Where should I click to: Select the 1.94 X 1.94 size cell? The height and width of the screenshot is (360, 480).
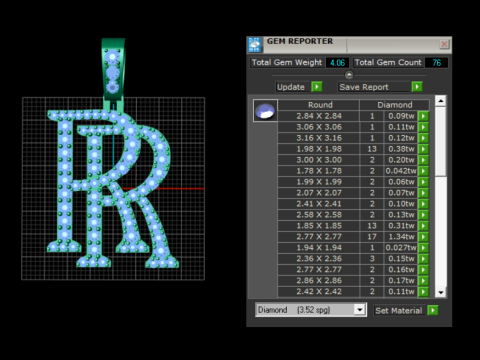point(319,248)
